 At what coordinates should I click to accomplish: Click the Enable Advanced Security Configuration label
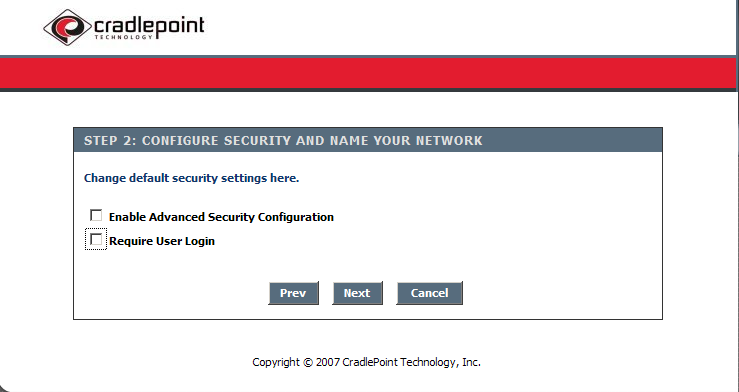pyautogui.click(x=221, y=217)
